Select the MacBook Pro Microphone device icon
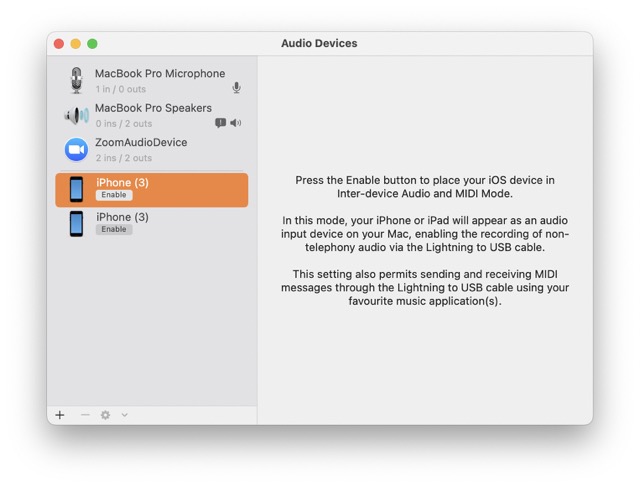The width and height of the screenshot is (640, 487). [x=76, y=80]
